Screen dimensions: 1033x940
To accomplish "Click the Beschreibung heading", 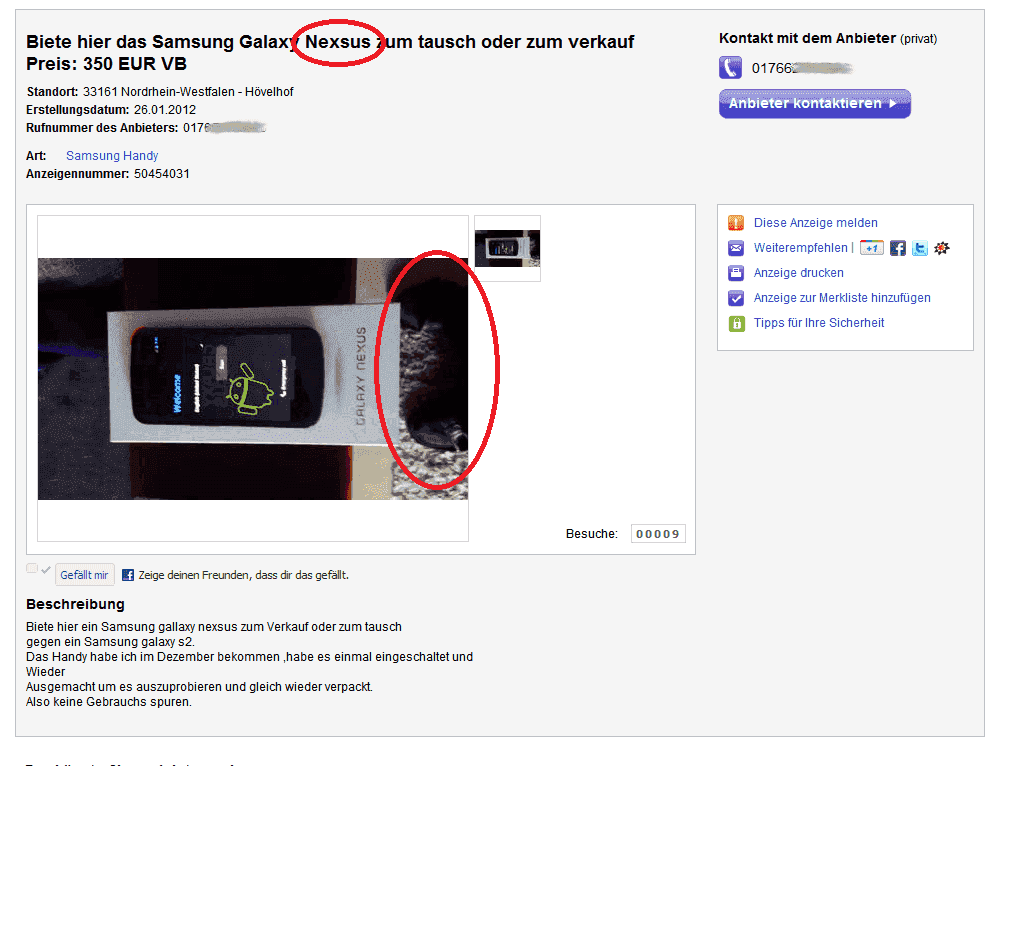I will pyautogui.click(x=75, y=604).
